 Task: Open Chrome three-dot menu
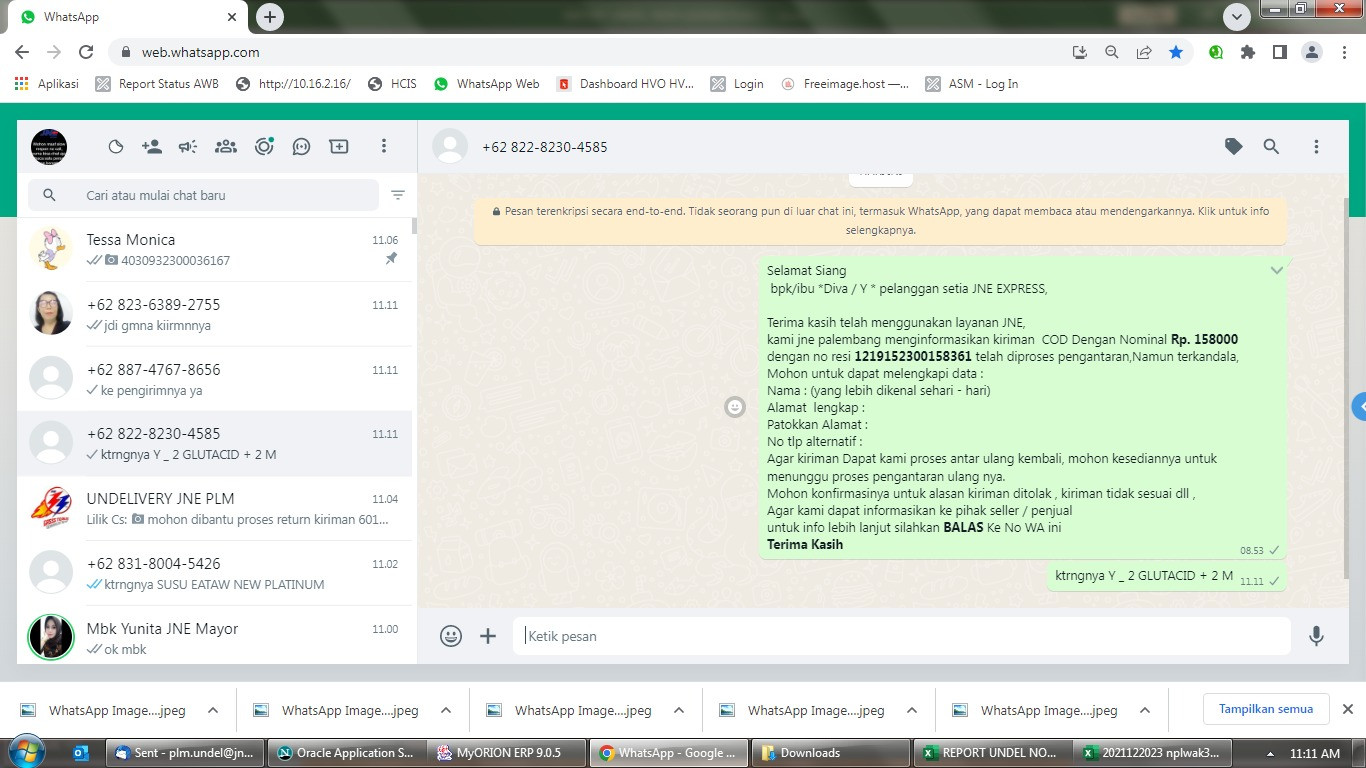(x=1343, y=52)
